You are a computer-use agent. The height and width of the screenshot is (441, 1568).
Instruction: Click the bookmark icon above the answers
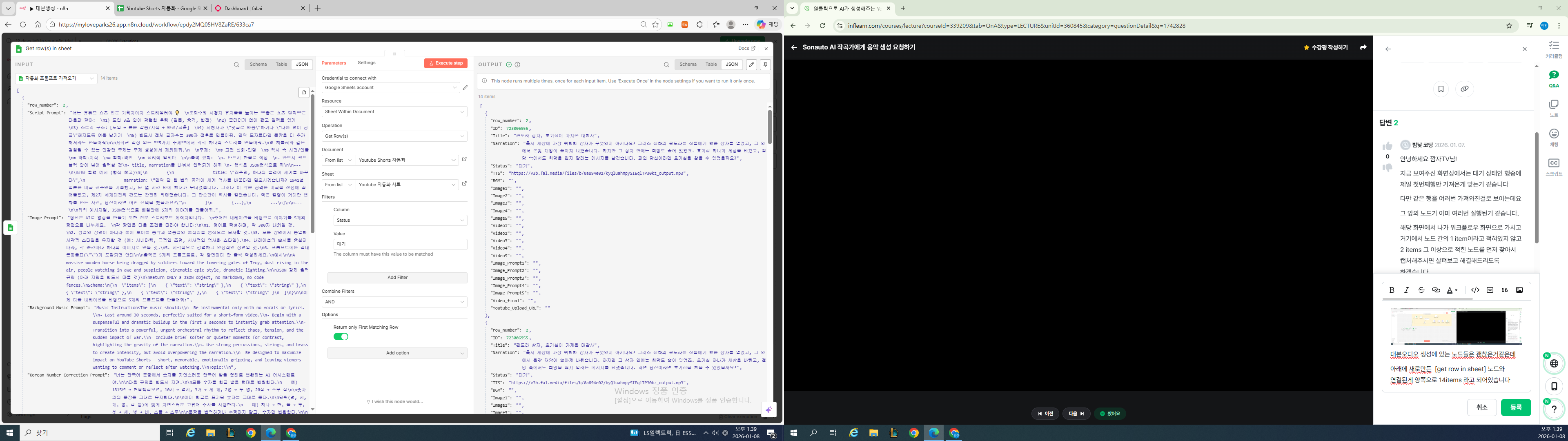click(1441, 89)
